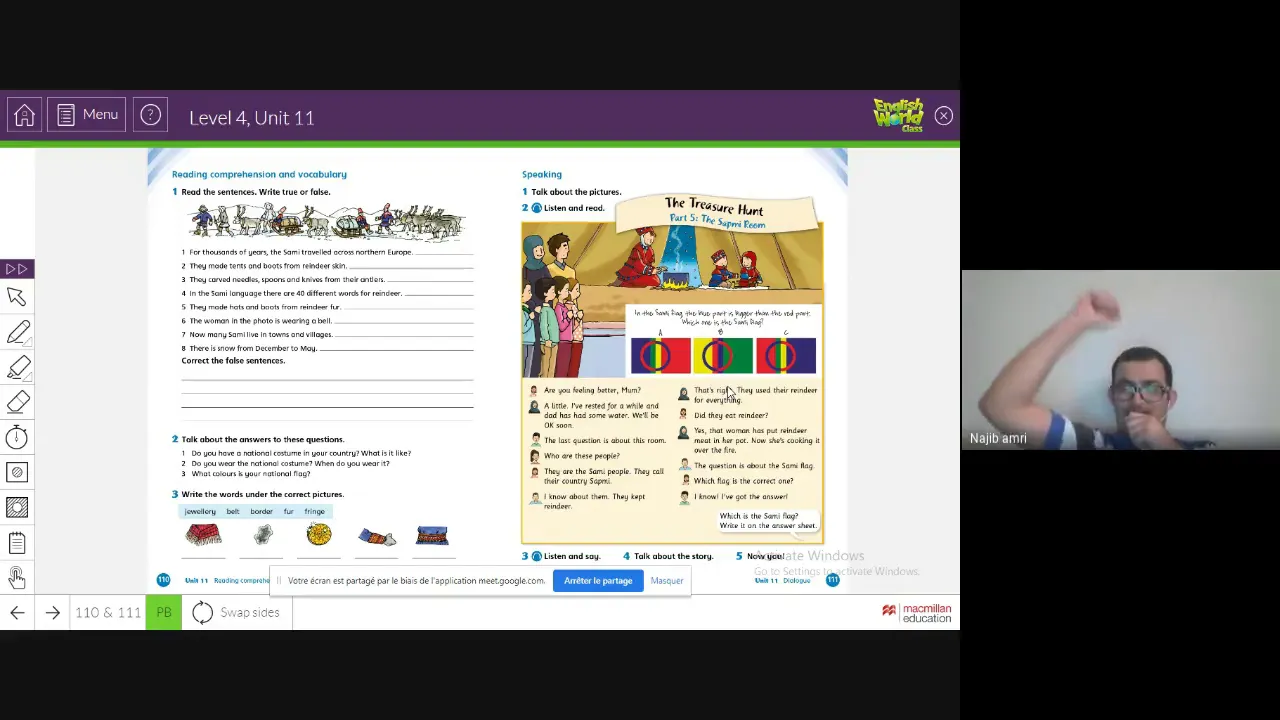This screenshot has height=720, width=1280.
Task: Click Masquer link in sharing bar
Action: 667,581
